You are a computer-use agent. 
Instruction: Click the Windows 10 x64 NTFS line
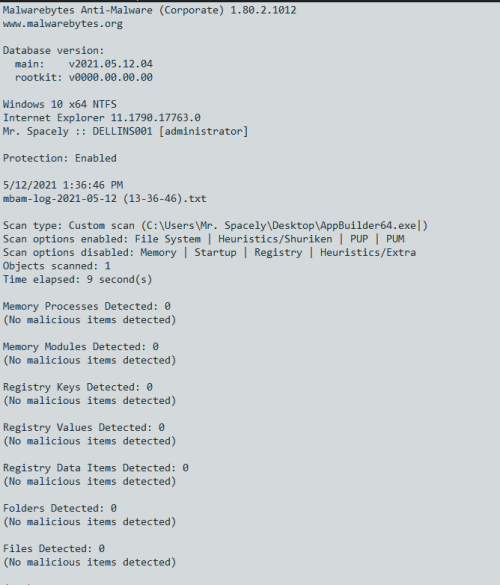(60, 104)
